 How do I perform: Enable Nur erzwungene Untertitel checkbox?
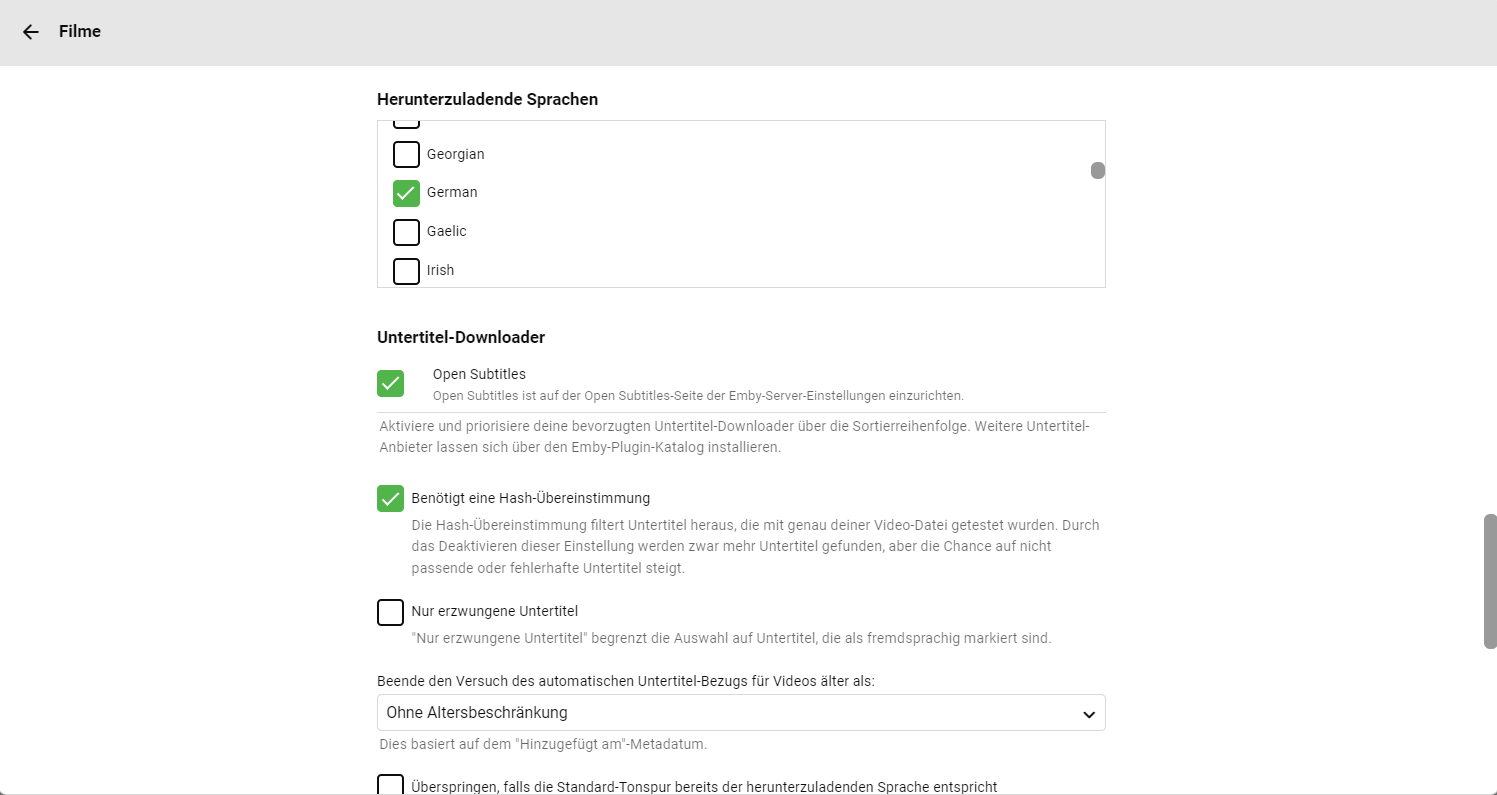[390, 612]
